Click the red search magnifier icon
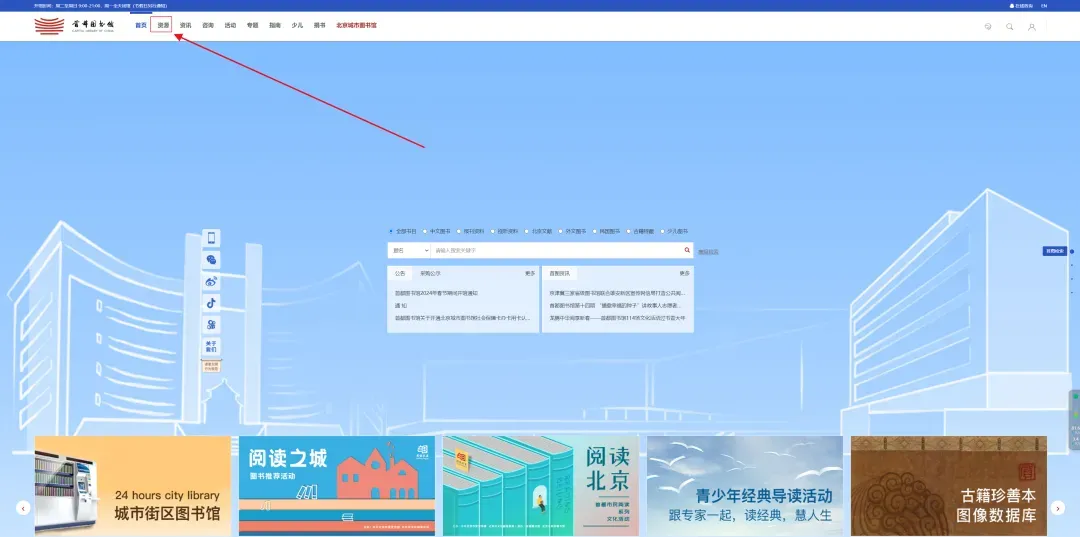1080x537 pixels. tap(687, 251)
